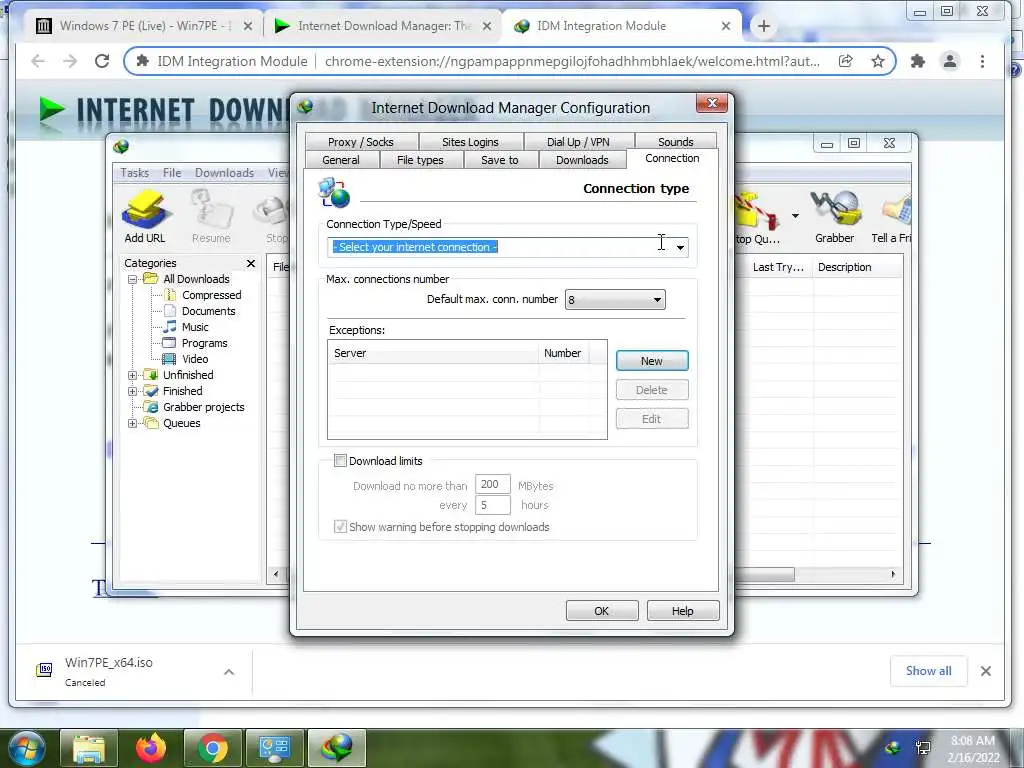
Task: Open Default max. conn. number dropdown
Action: (x=657, y=300)
